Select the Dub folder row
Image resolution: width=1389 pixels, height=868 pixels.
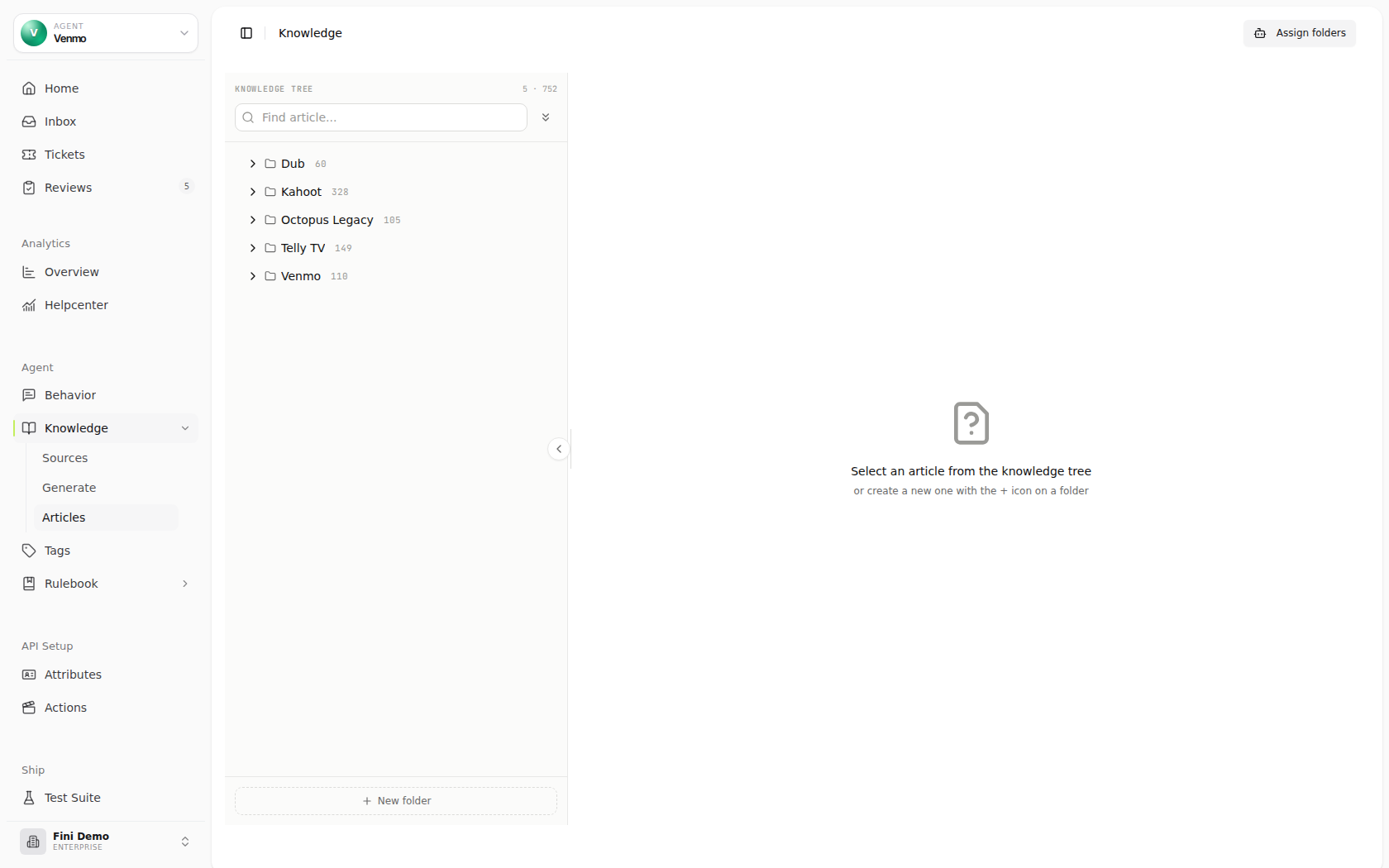(396, 164)
